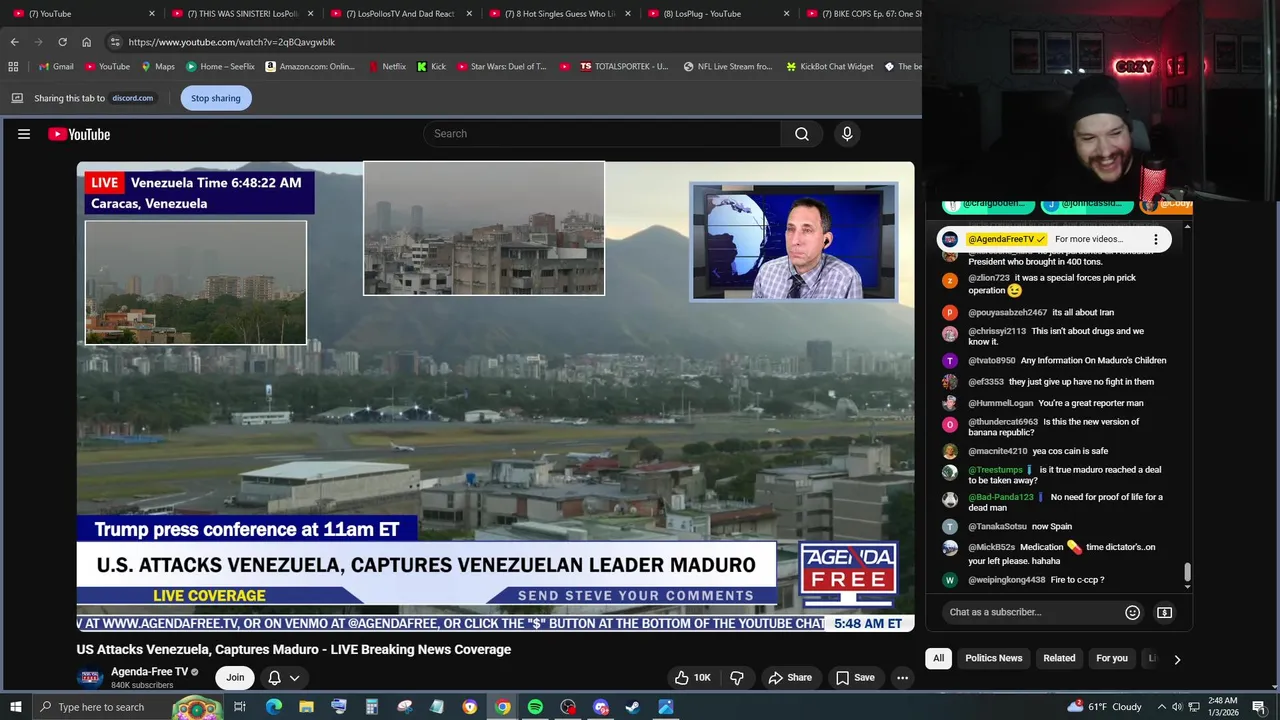
Task: Save video to playlist with Save button
Action: coord(855,677)
